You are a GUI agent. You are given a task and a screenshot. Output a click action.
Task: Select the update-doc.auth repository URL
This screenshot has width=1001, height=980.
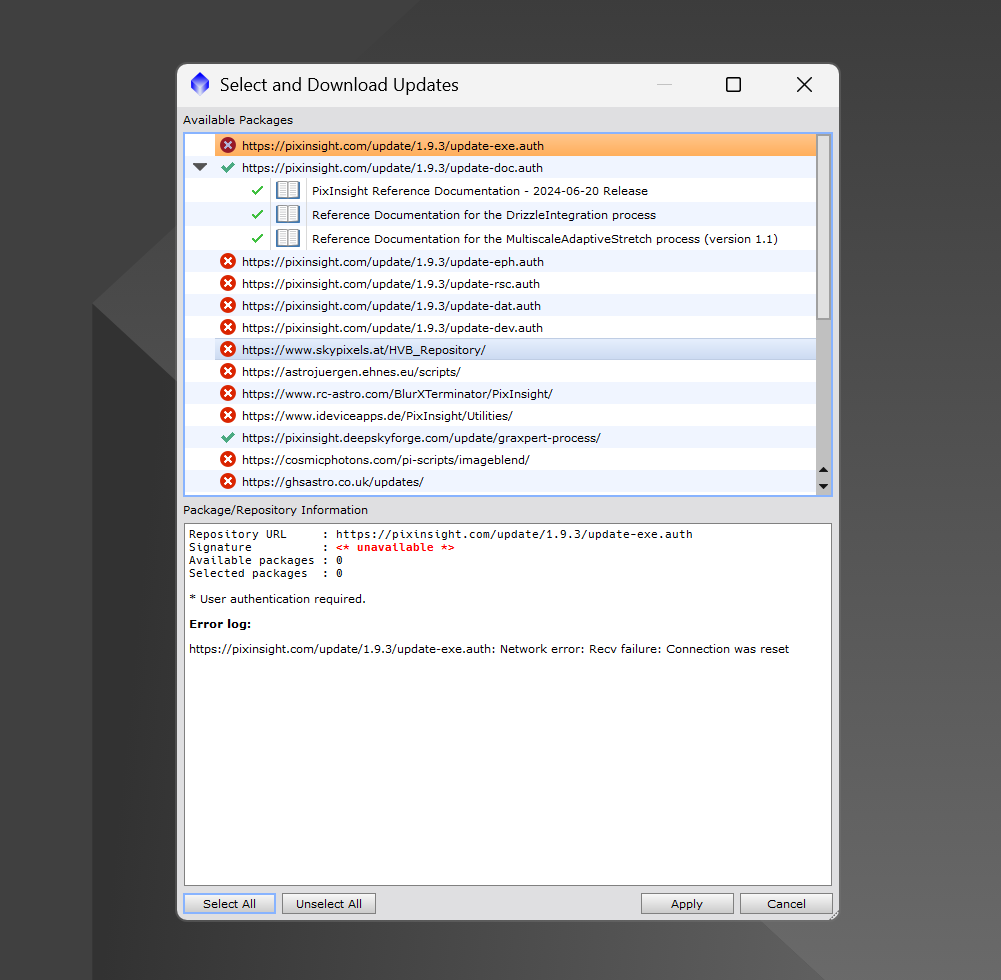point(392,168)
